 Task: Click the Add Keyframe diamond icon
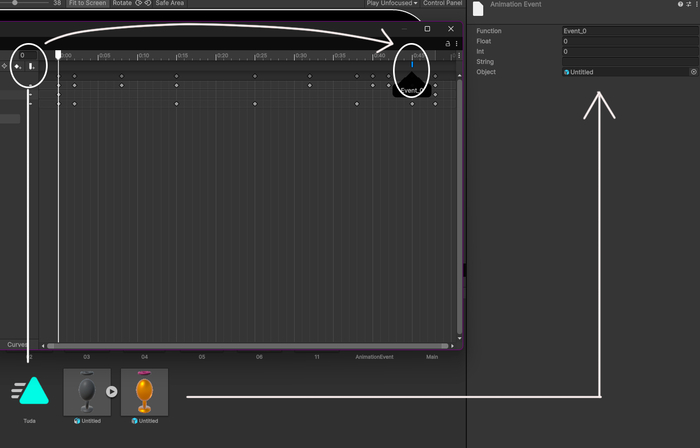tap(18, 66)
